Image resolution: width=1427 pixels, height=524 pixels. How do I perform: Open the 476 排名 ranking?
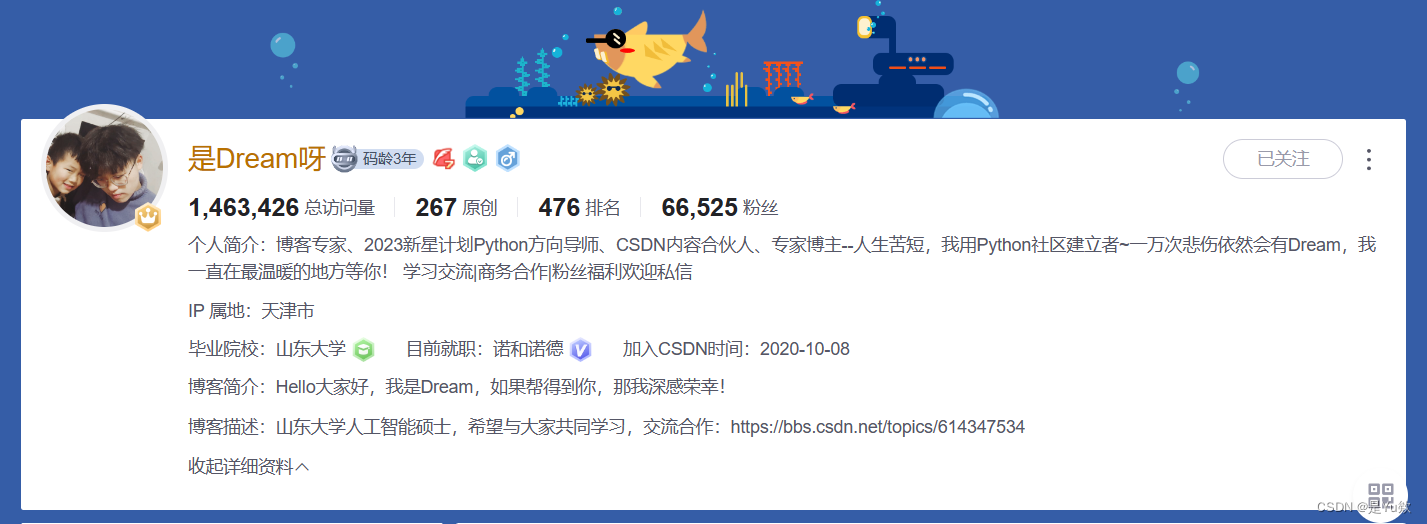(x=579, y=208)
